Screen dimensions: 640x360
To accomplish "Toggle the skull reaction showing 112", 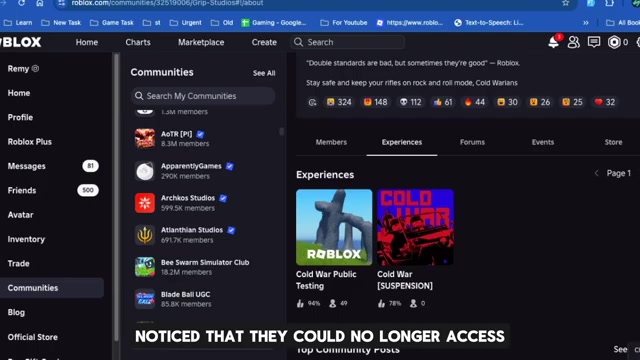I will coord(410,102).
